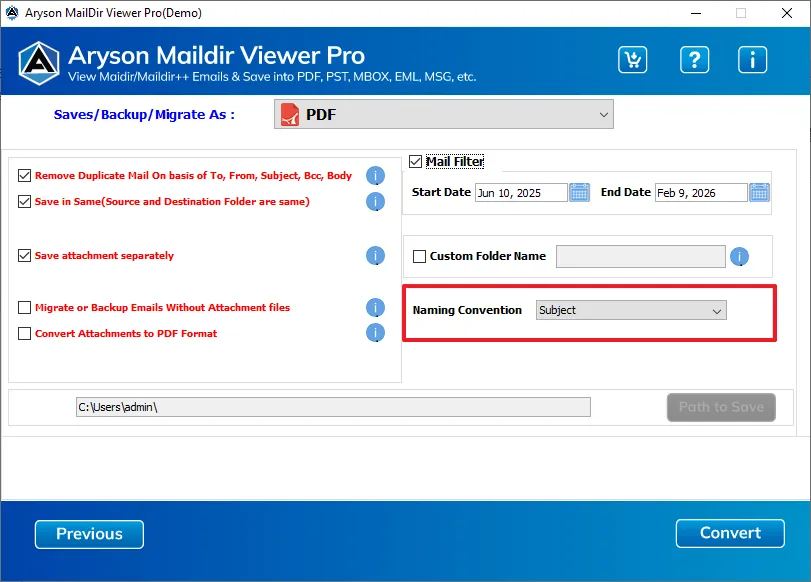The height and width of the screenshot is (582, 811).
Task: Open the Naming Convention Subject dropdown
Action: point(631,310)
